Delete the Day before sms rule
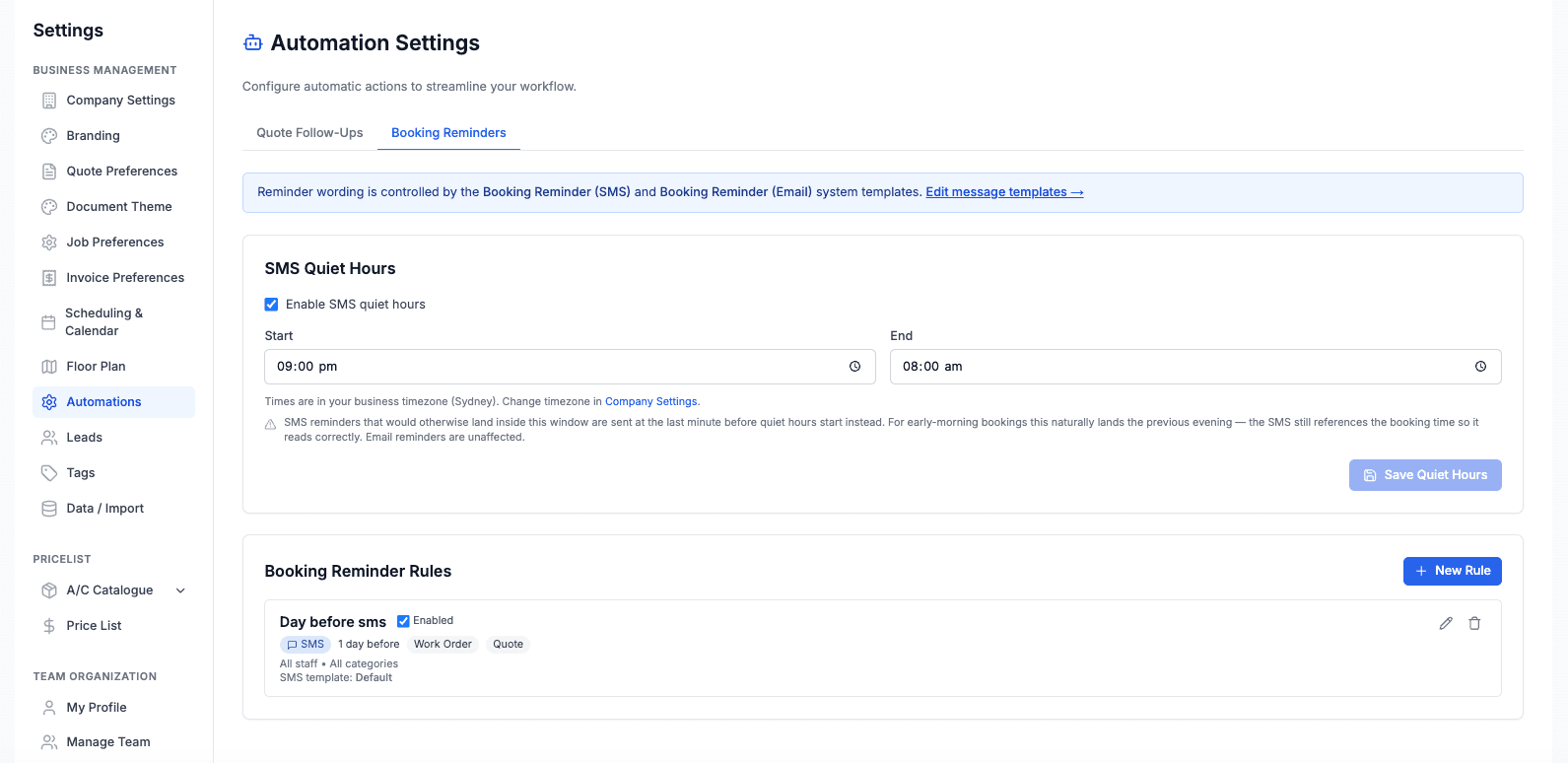Viewport: 1568px width, 763px height. coord(1474,623)
